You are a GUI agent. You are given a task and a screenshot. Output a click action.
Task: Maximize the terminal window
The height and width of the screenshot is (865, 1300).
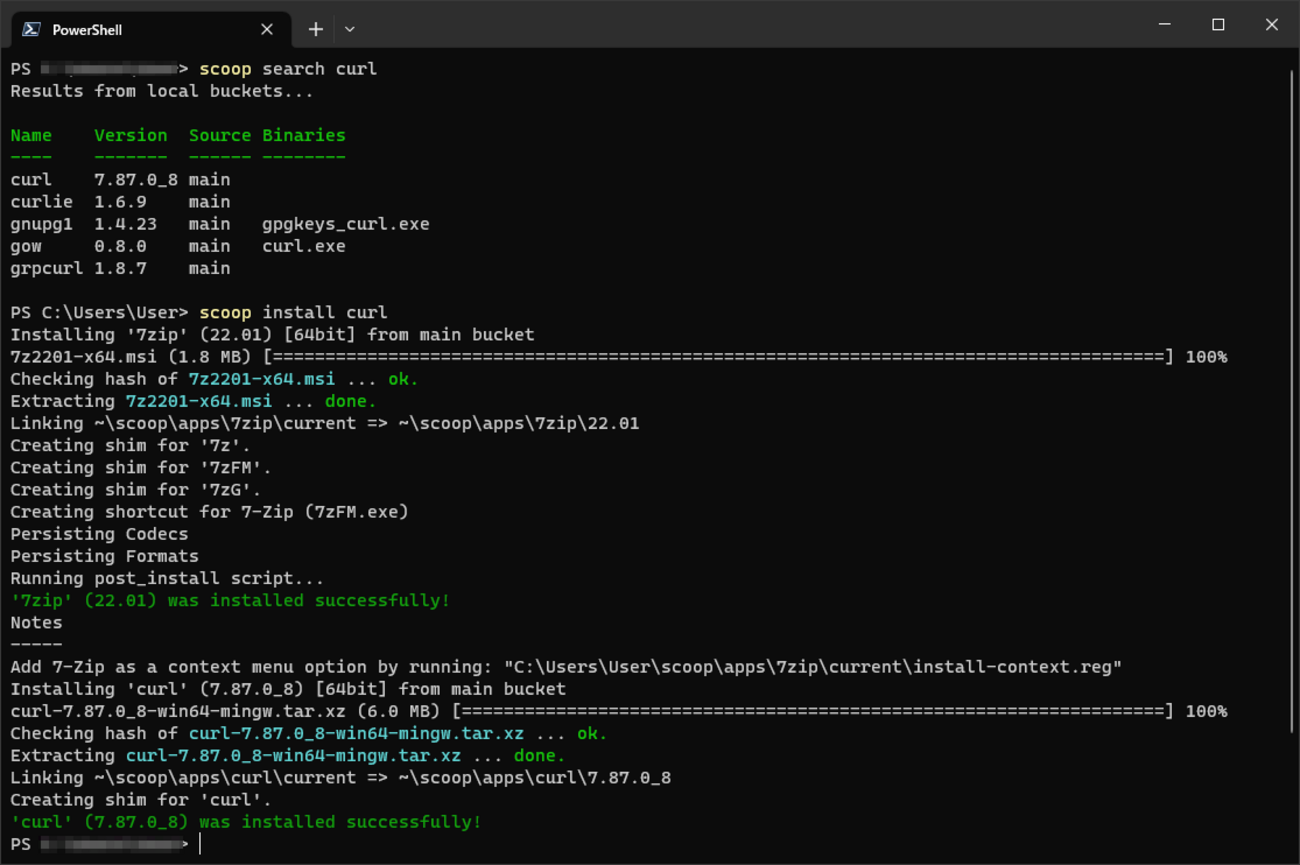[x=1218, y=25]
